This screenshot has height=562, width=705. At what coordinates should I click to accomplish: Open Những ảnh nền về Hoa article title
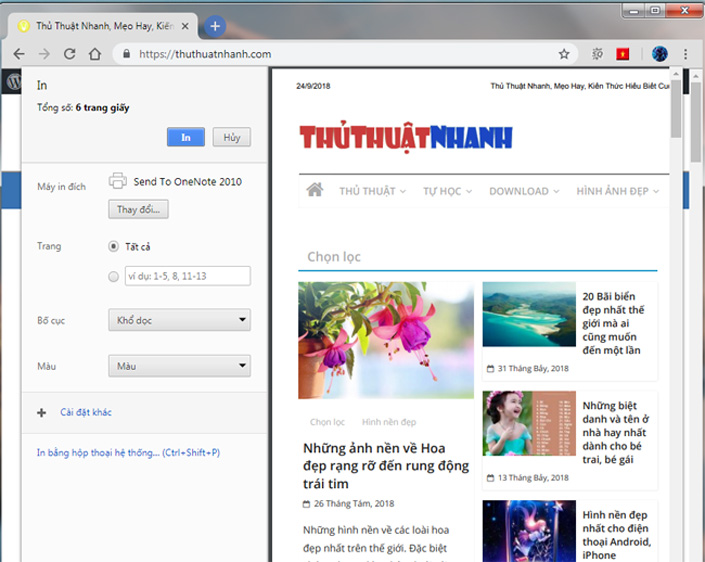coord(386,466)
